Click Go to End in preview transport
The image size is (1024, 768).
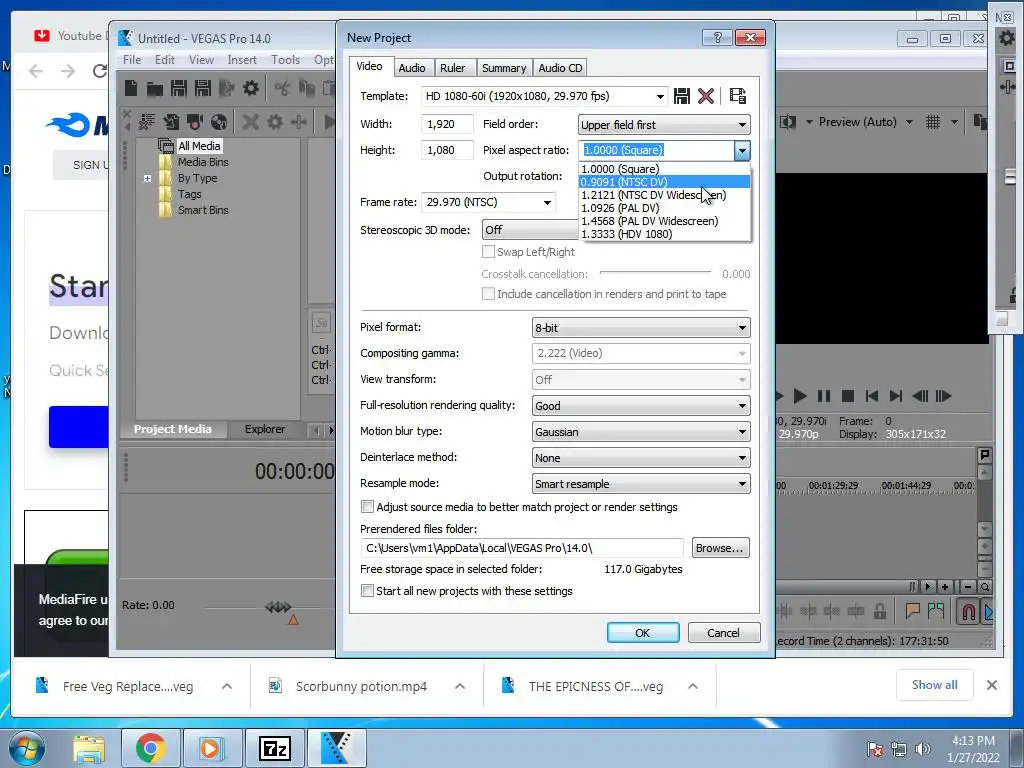[x=896, y=396]
